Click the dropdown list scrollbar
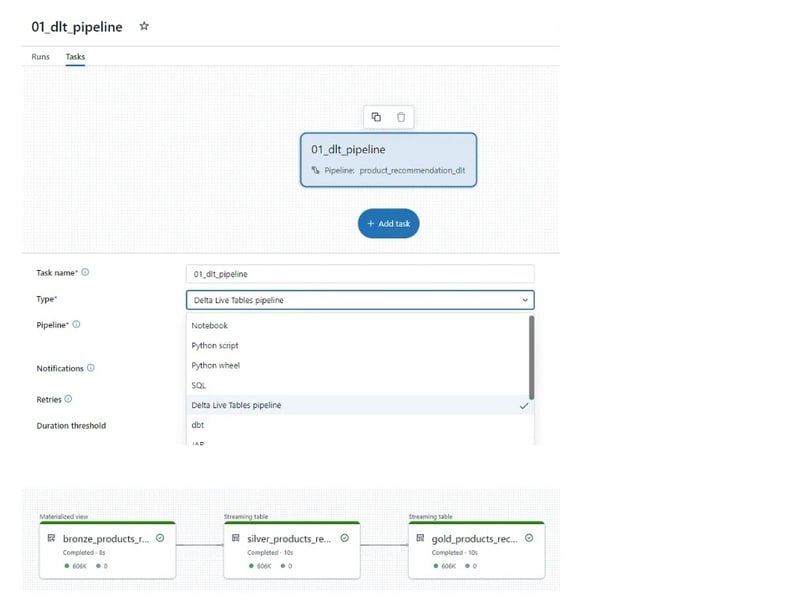The image size is (800, 611). (531, 355)
